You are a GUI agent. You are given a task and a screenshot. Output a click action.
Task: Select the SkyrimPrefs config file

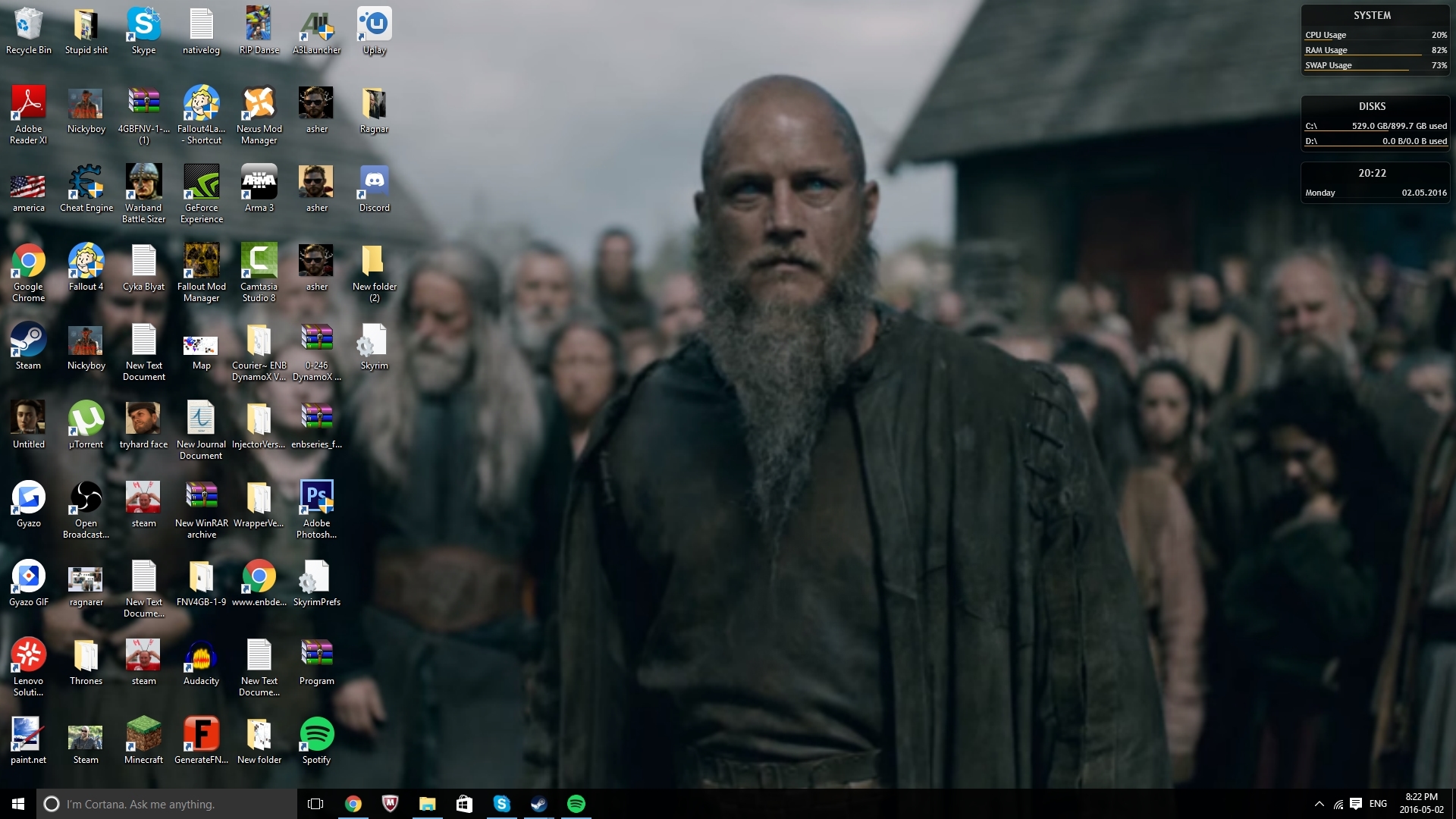click(316, 584)
